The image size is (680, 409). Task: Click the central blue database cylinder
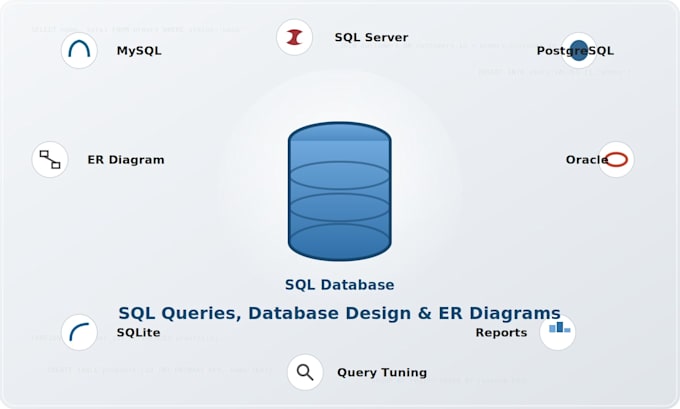coord(340,191)
